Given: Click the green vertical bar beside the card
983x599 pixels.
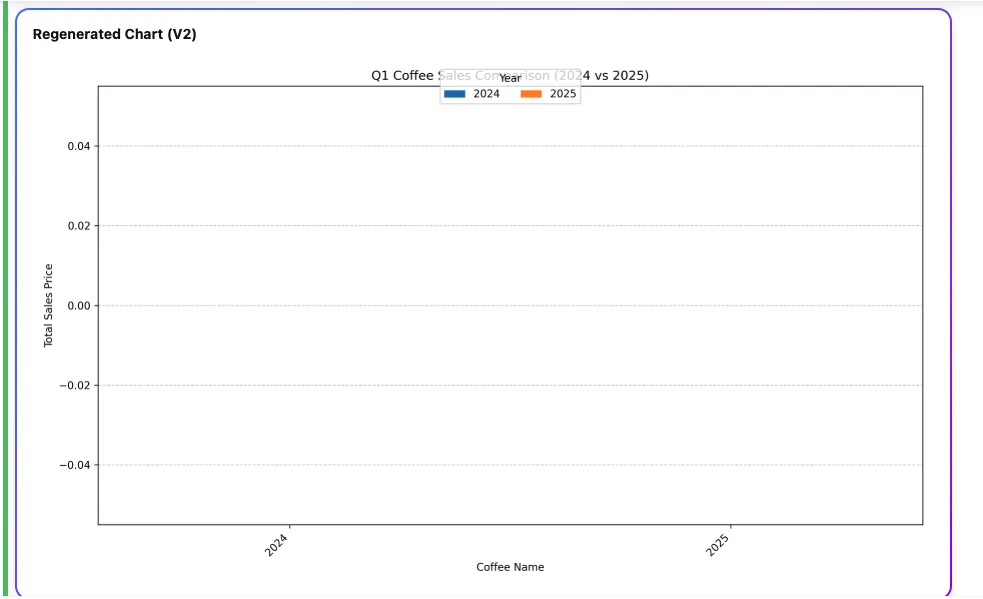Looking at the screenshot, I should tap(6, 299).
